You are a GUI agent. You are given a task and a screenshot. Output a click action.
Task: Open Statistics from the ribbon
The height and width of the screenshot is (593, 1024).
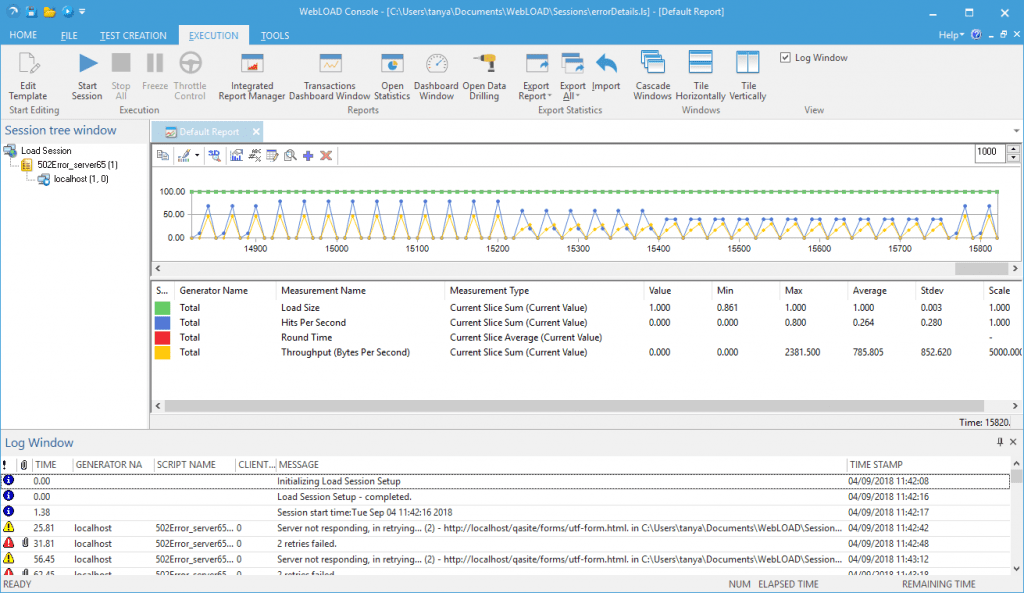(392, 76)
